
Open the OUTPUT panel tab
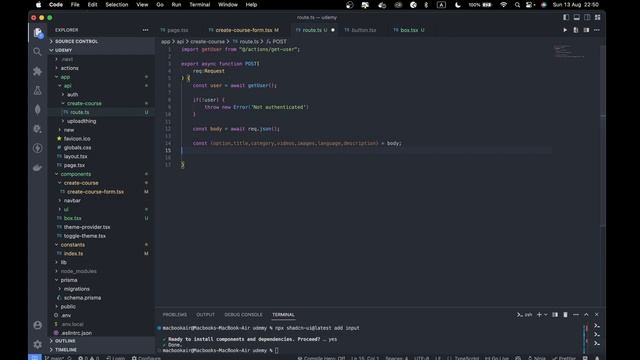(x=205, y=315)
